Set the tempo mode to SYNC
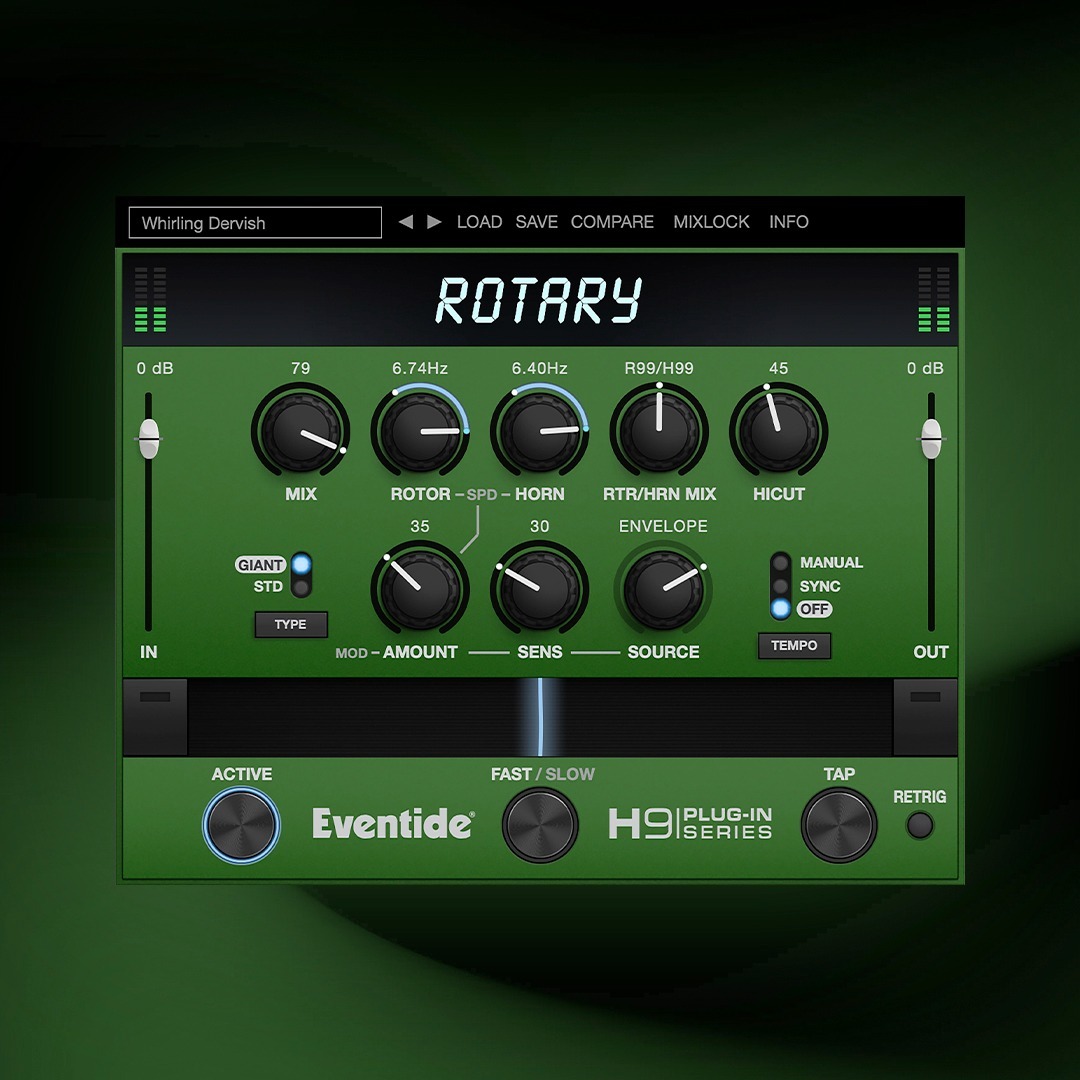The image size is (1080, 1080). [x=783, y=586]
